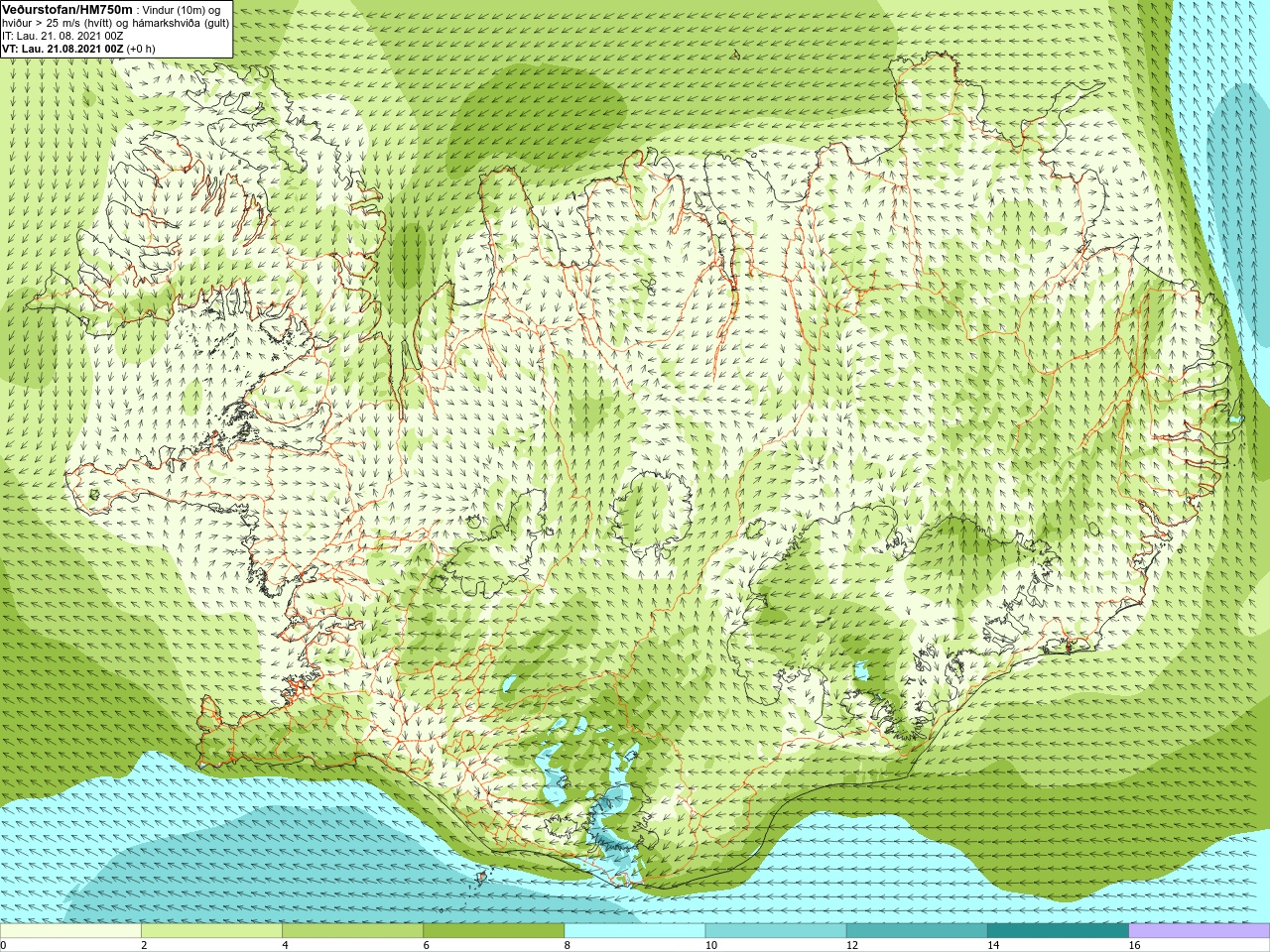Image resolution: width=1270 pixels, height=952 pixels.
Task: Click the 'IT: Lau. 21. 08. 2021 00Z' line
Action: (x=63, y=36)
